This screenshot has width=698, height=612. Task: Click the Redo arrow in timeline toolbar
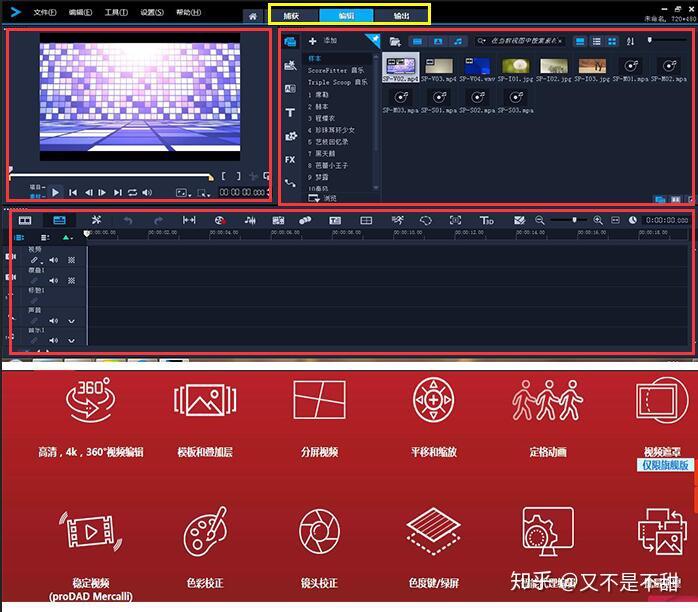coord(158,220)
